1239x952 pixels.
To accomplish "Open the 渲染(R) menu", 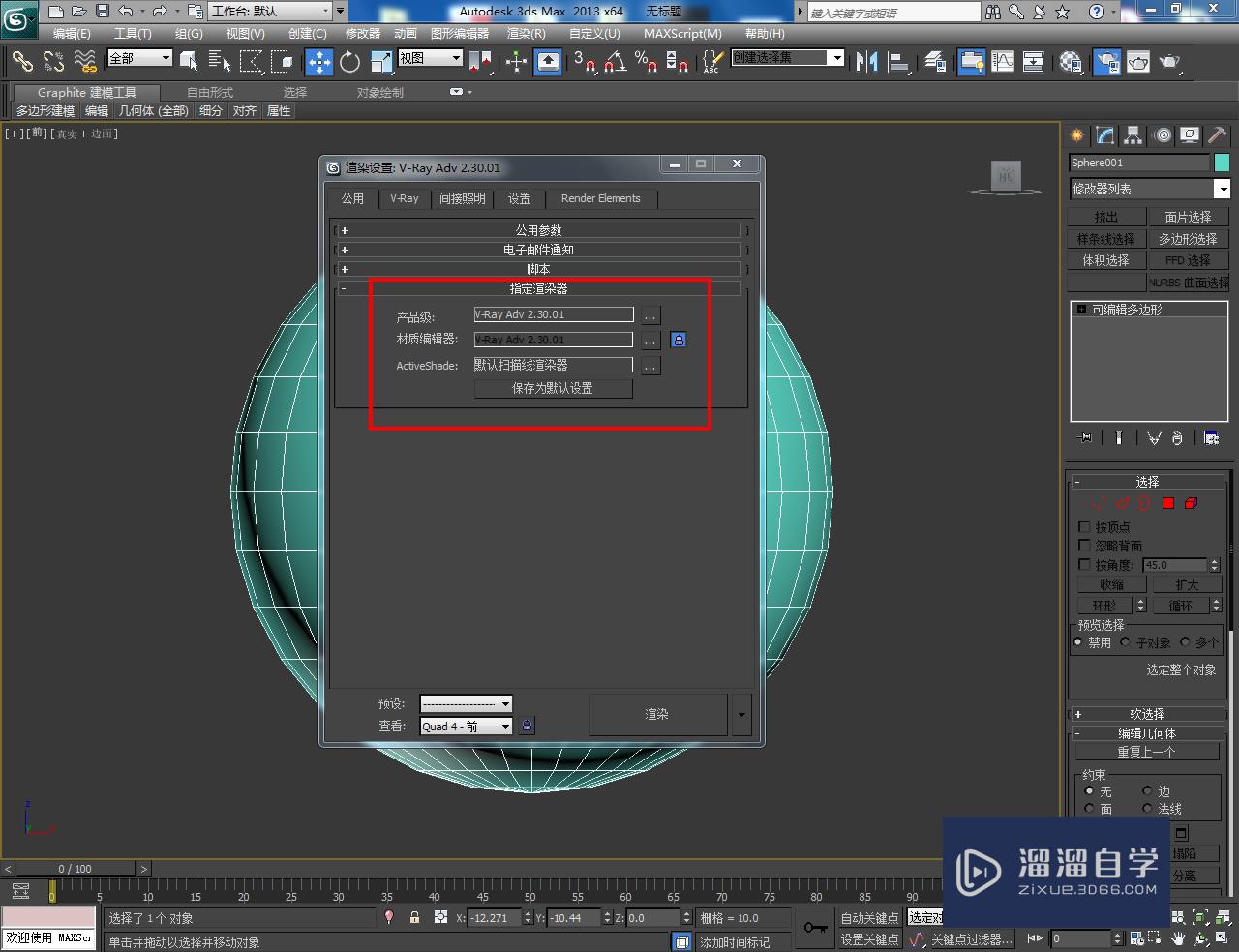I will tap(527, 33).
